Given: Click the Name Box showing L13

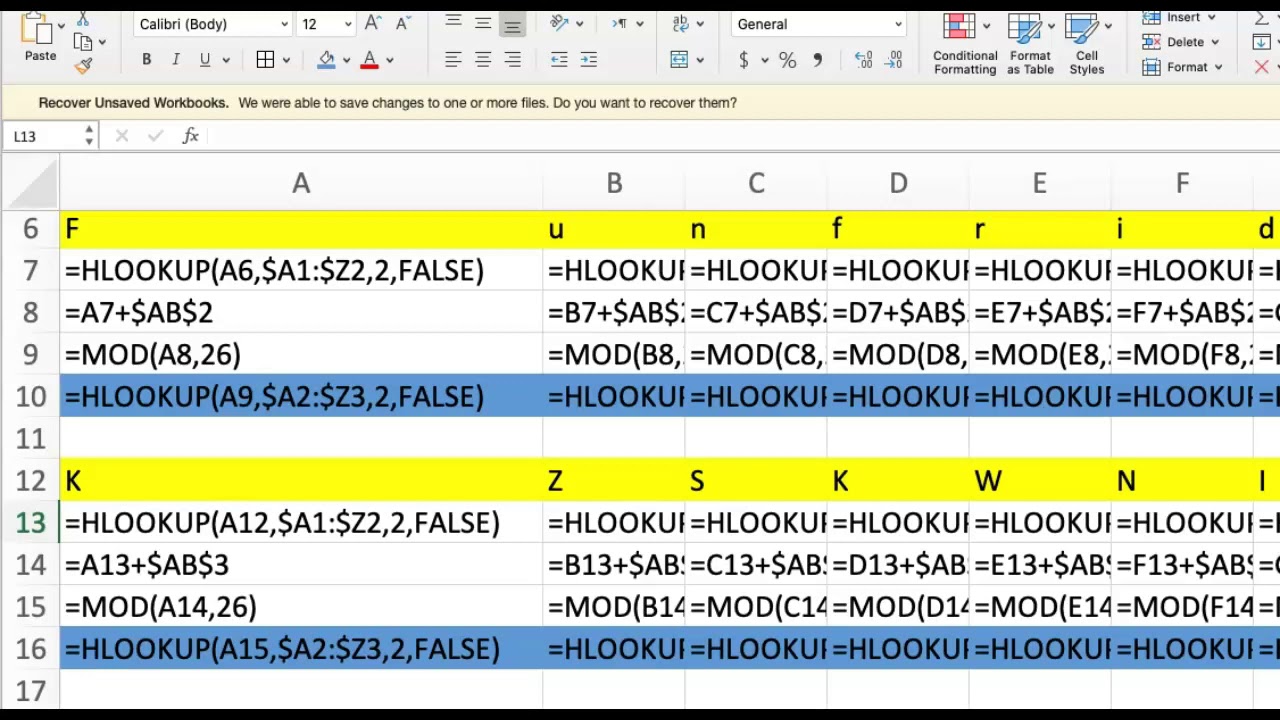Looking at the screenshot, I should coord(42,136).
